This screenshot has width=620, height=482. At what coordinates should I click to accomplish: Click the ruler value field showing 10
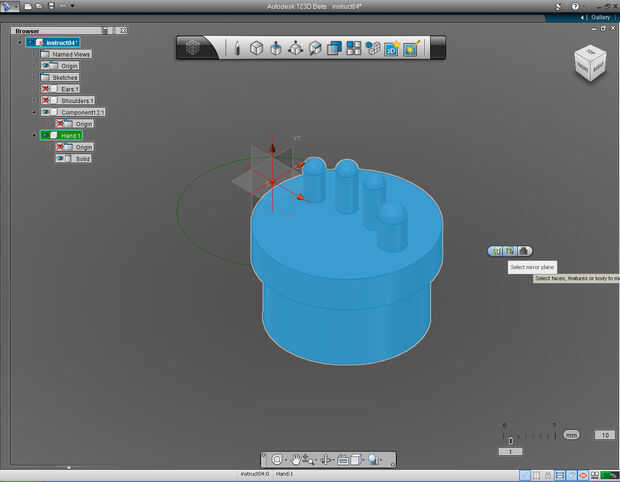coord(605,435)
